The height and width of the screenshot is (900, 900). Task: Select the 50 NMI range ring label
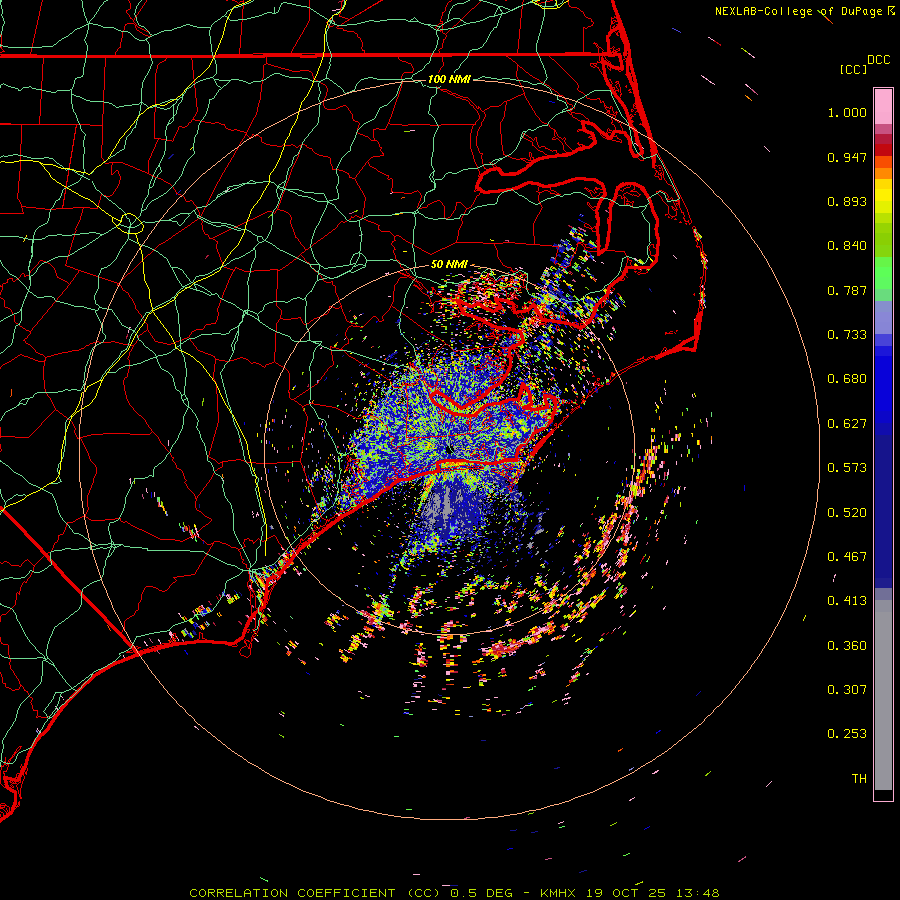pyautogui.click(x=449, y=264)
